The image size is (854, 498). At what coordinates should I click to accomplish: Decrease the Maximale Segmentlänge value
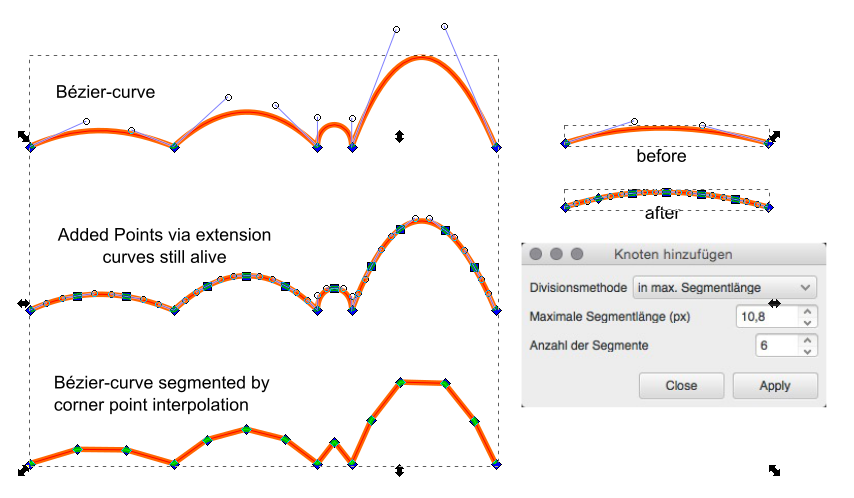(808, 322)
